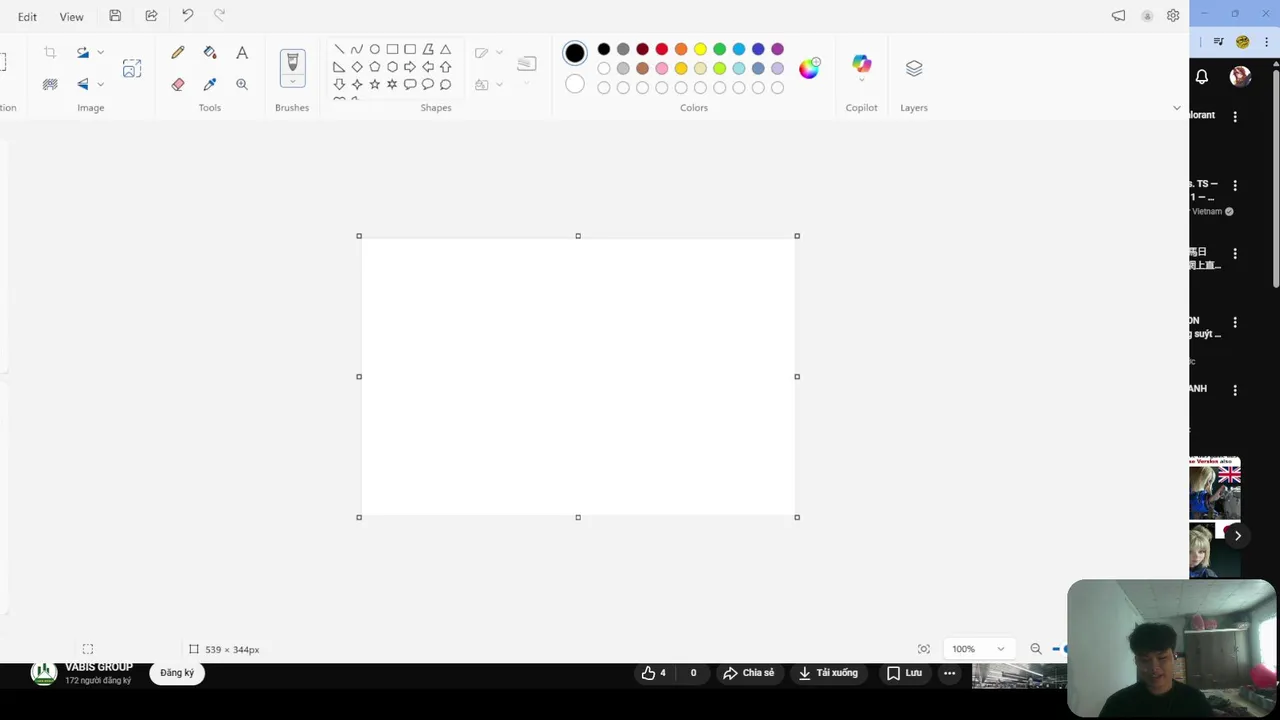Viewport: 1280px width, 720px height.
Task: Select the Brush tool button
Action: pos(292,62)
